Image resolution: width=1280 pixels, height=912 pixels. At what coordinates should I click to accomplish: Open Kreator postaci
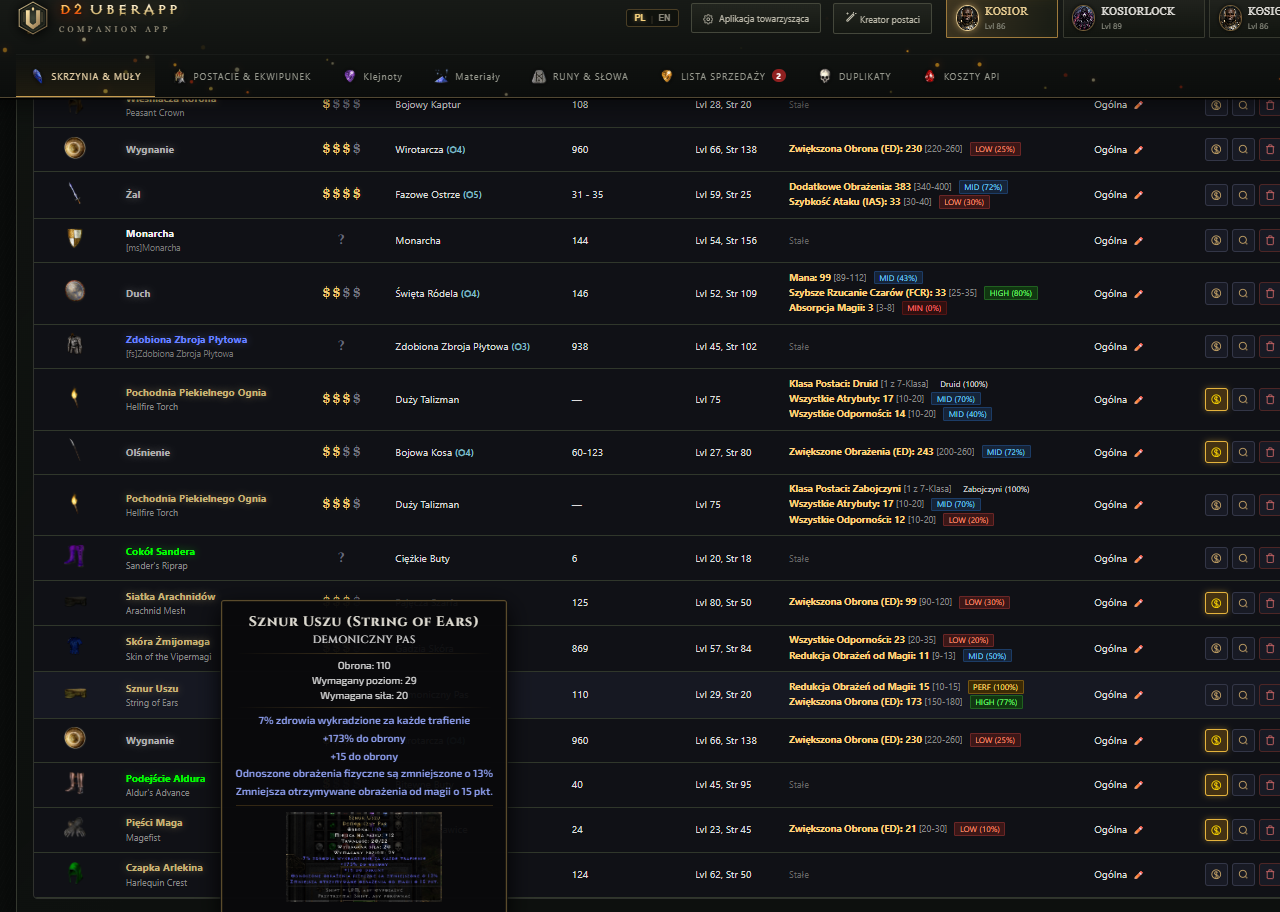[x=882, y=18]
